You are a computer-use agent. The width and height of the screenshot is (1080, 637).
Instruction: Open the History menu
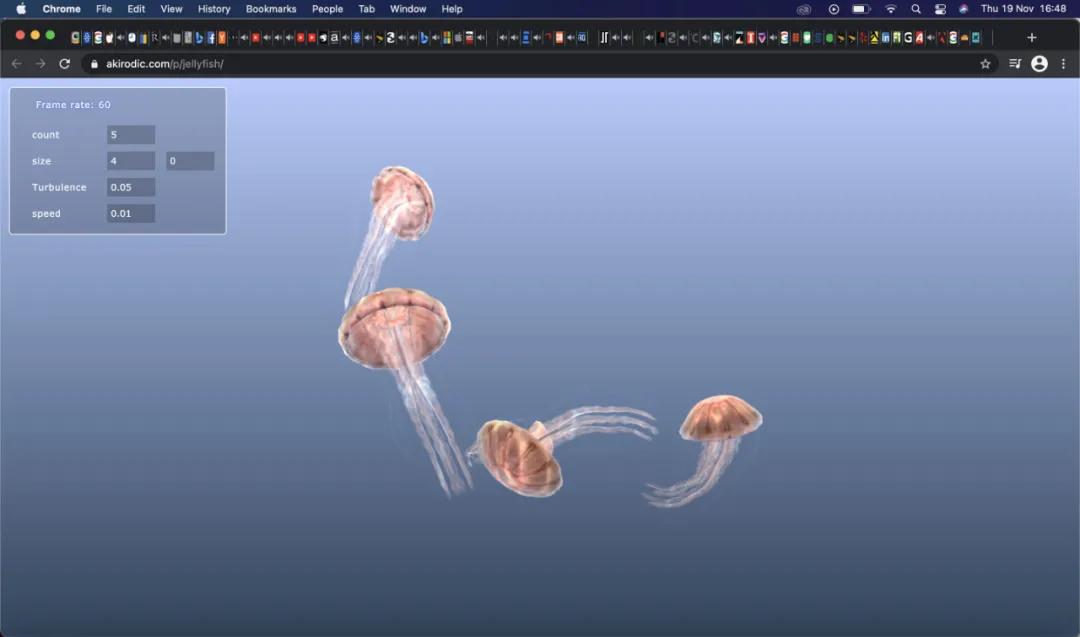pyautogui.click(x=214, y=9)
